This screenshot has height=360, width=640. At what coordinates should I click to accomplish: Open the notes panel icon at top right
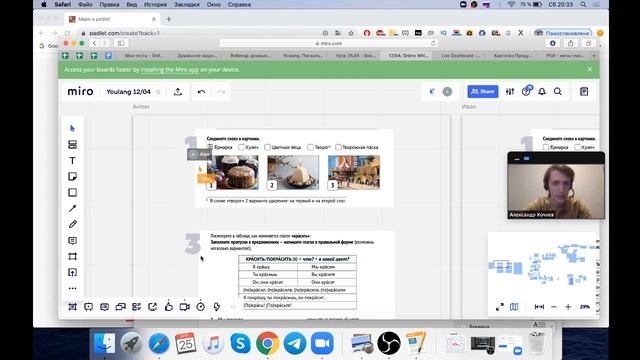(584, 91)
